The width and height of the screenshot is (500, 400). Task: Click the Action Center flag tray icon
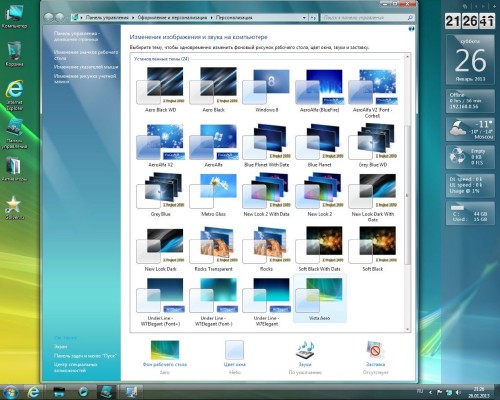[440, 392]
